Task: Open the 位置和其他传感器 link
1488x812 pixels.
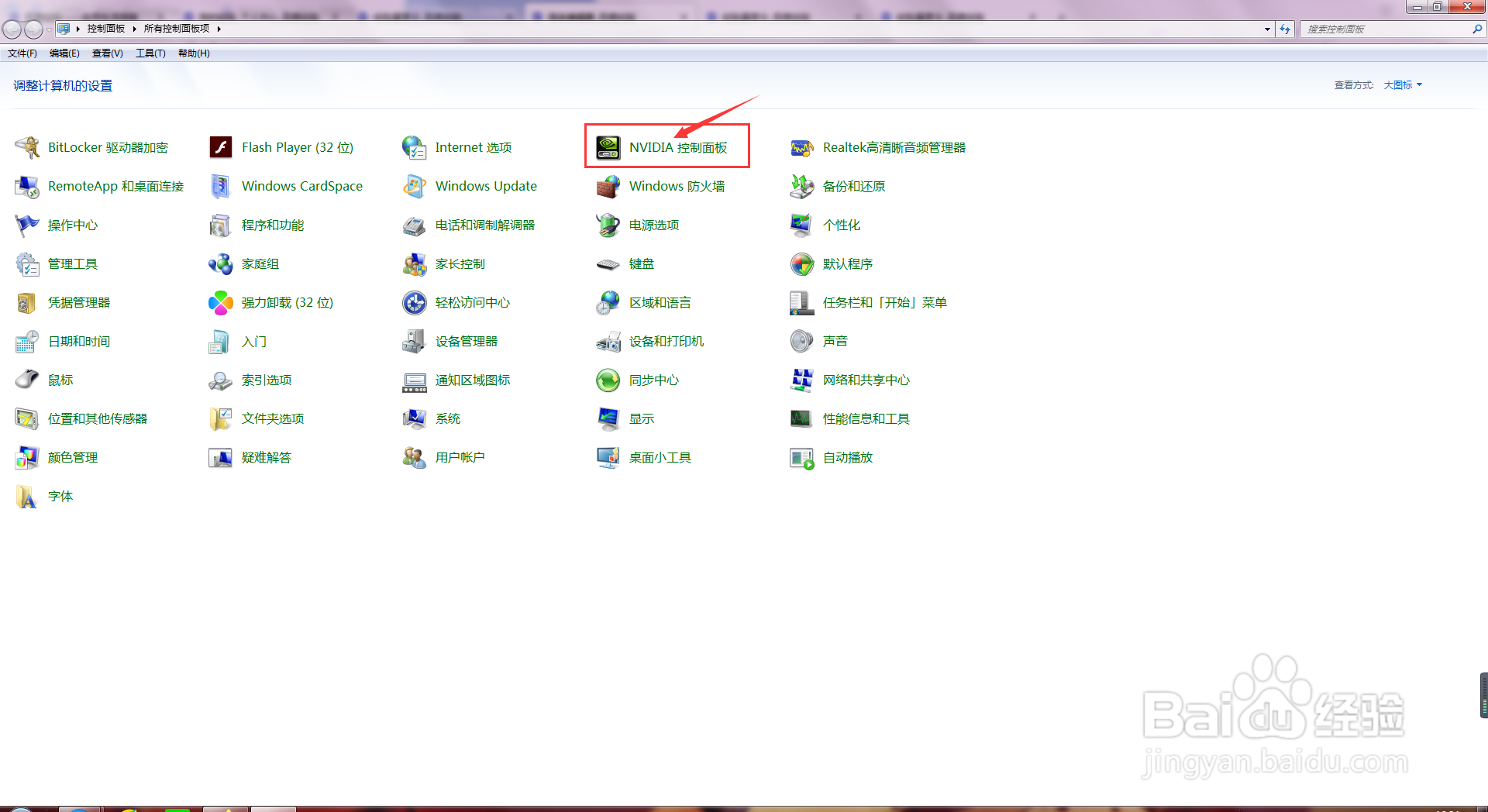Action: [x=98, y=419]
